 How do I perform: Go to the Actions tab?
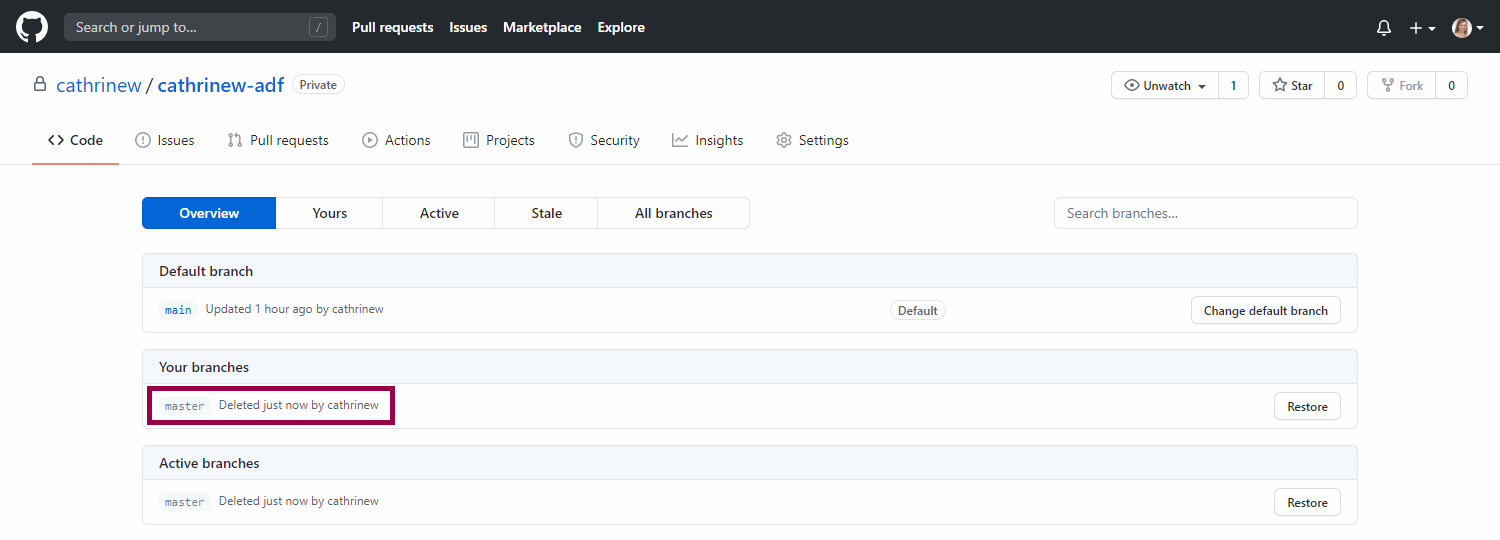[x=396, y=140]
